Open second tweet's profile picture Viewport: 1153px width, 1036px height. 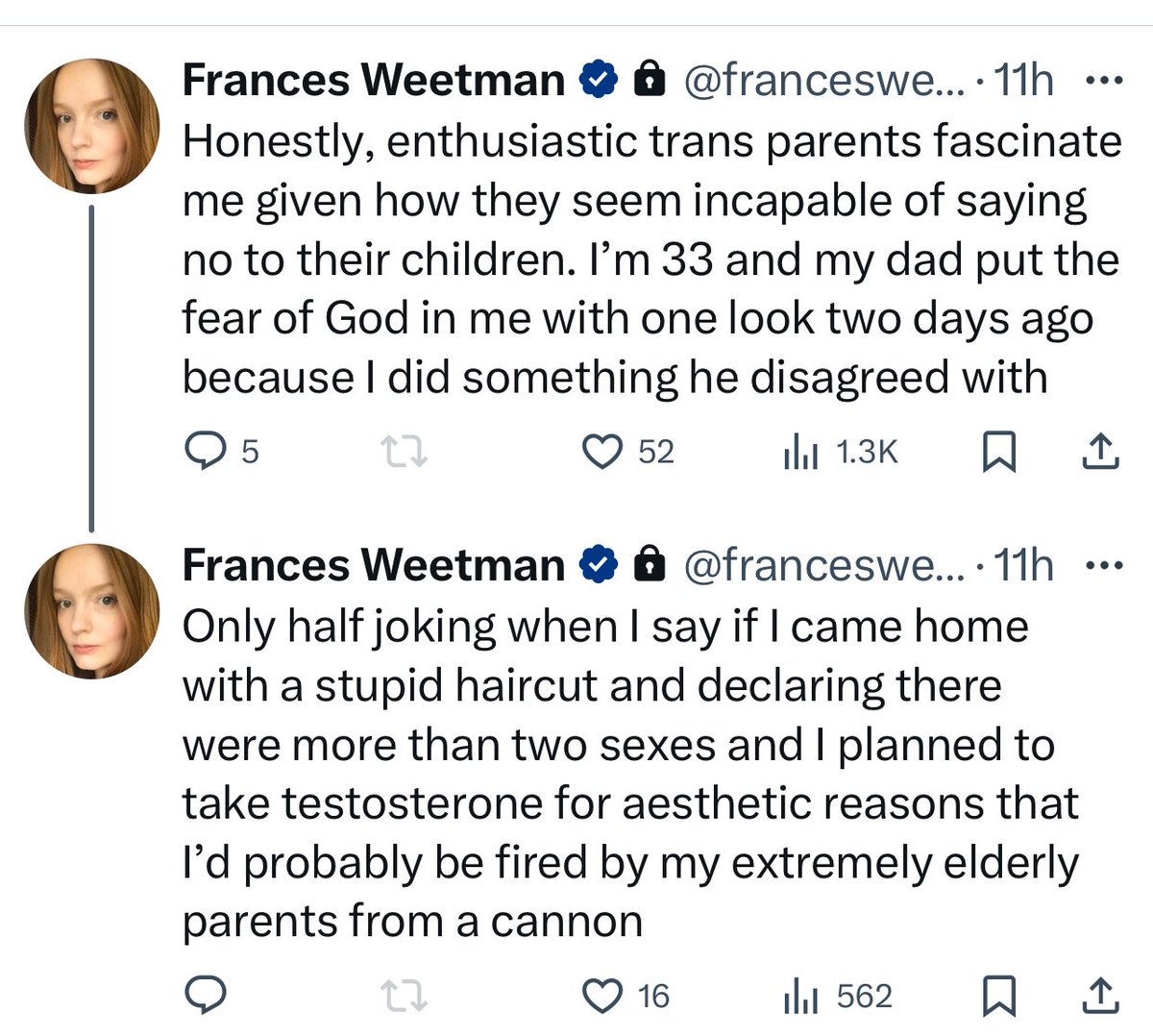click(91, 616)
